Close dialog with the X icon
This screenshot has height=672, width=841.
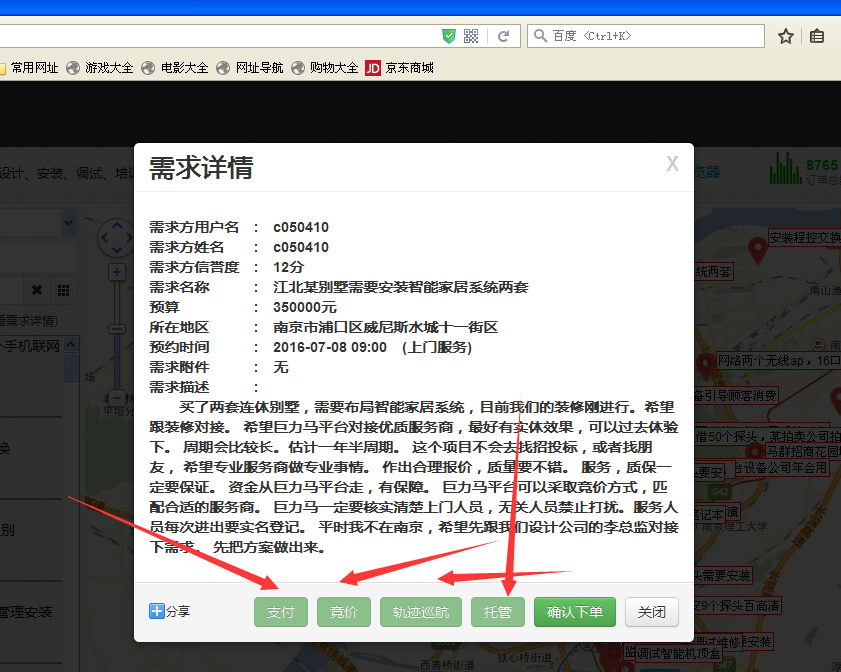point(672,164)
